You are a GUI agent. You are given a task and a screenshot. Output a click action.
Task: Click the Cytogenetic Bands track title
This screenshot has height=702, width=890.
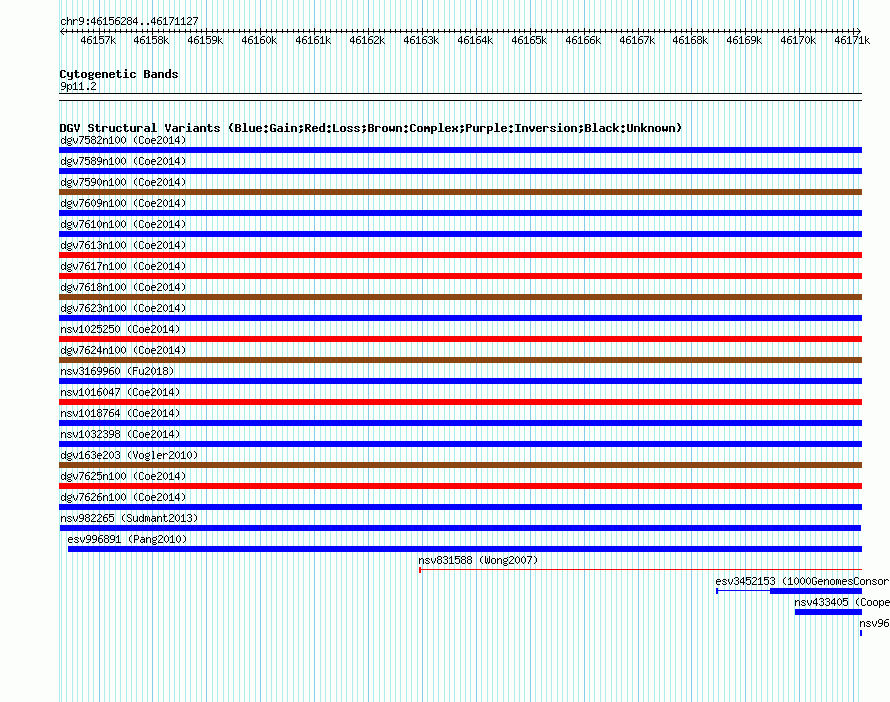(x=119, y=74)
